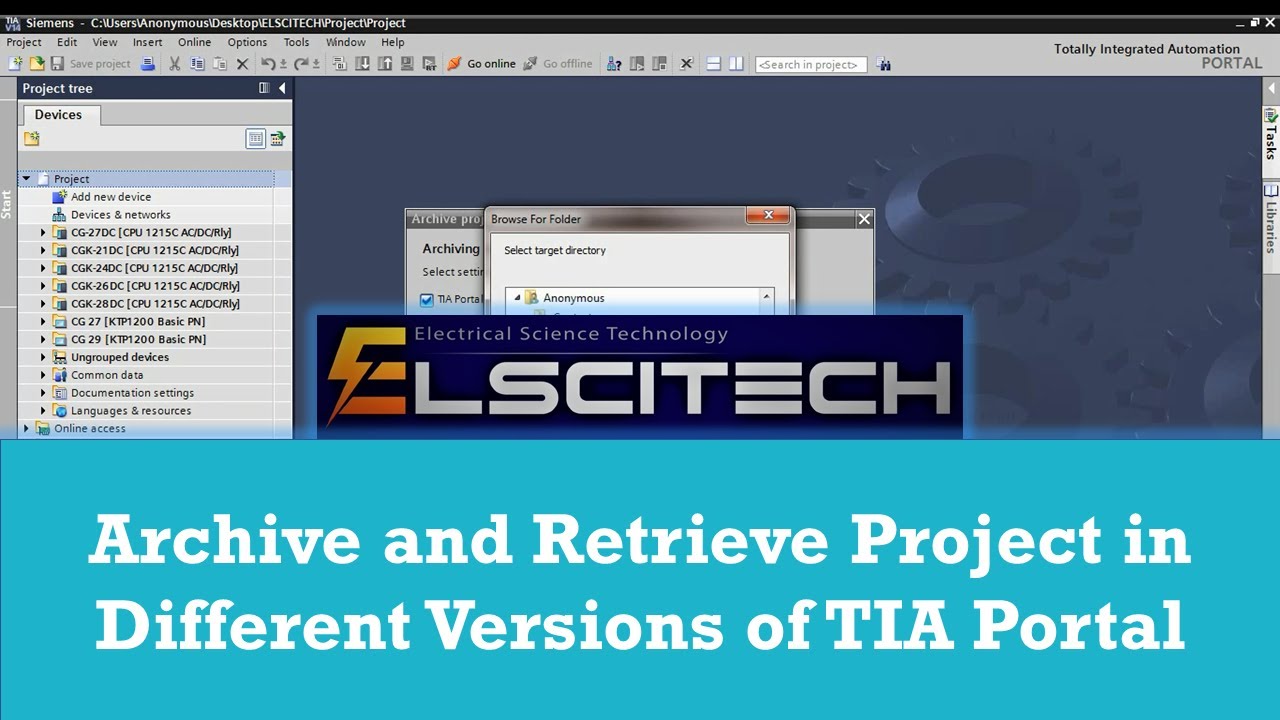
Task: Click the Delete X icon in the toolbar
Action: pos(242,64)
